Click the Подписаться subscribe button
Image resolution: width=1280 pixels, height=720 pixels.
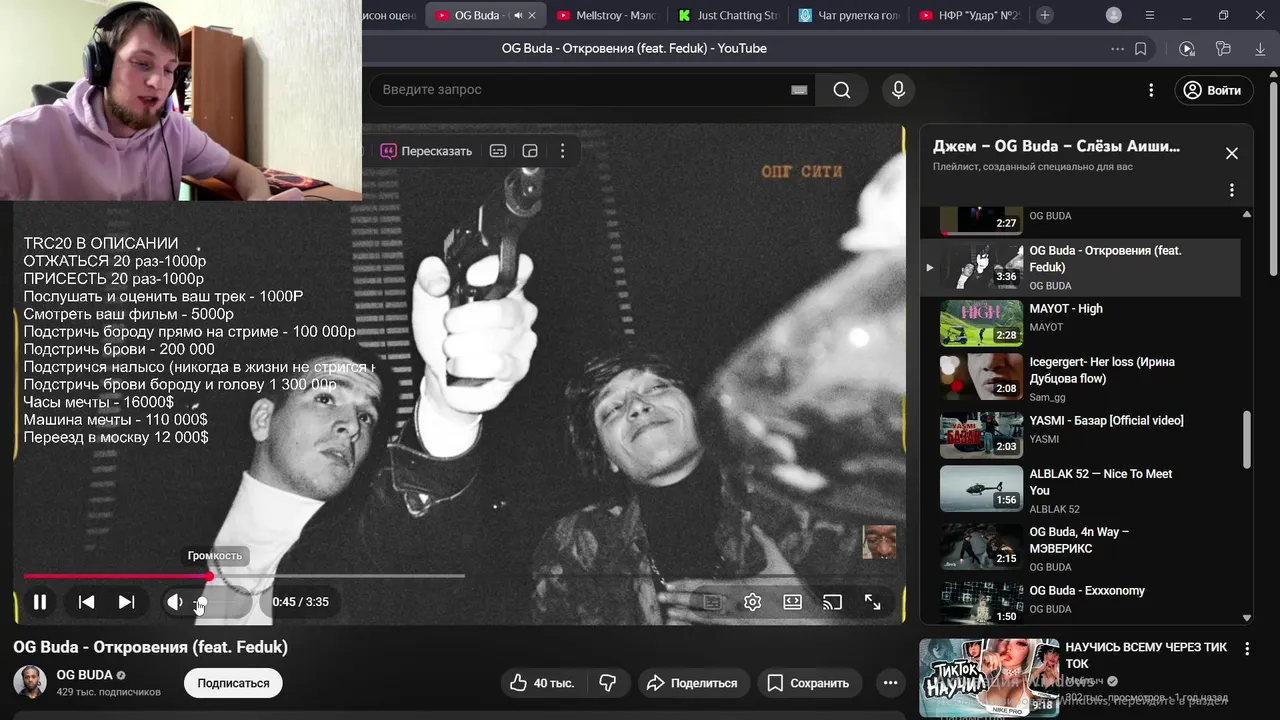[233, 683]
